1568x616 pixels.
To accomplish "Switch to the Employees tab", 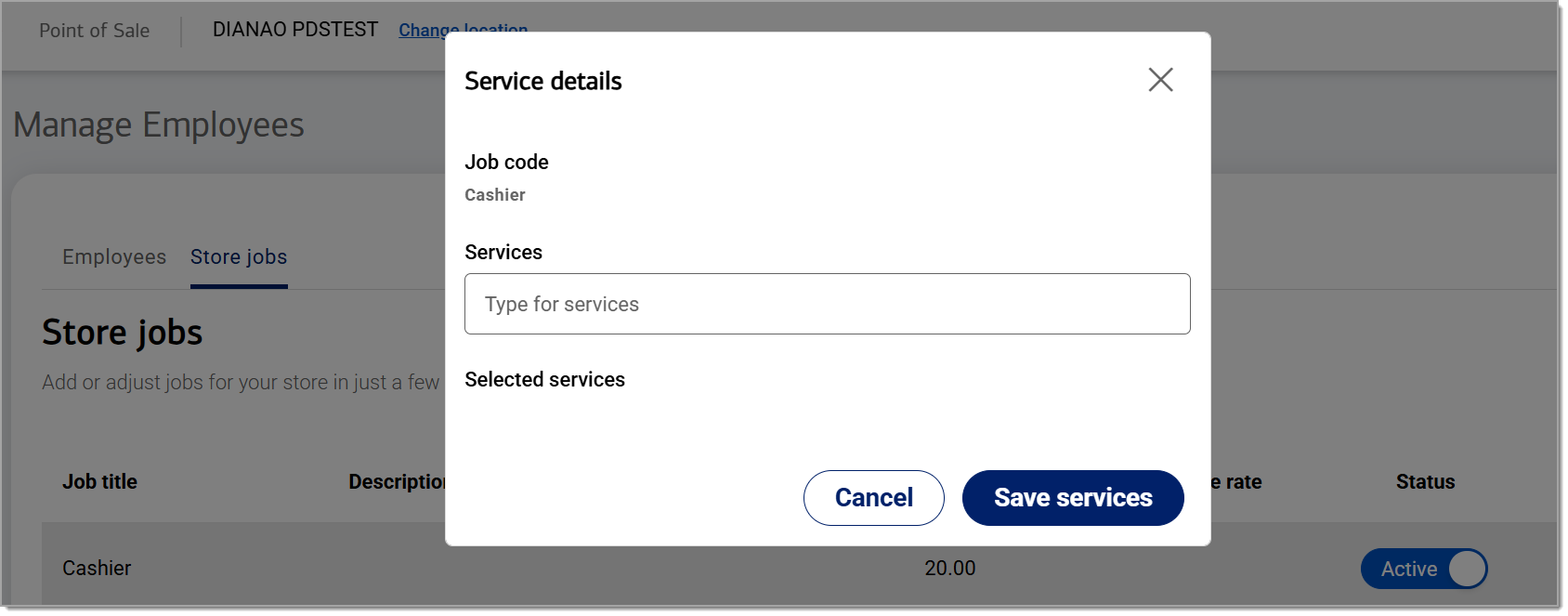I will coord(113,256).
